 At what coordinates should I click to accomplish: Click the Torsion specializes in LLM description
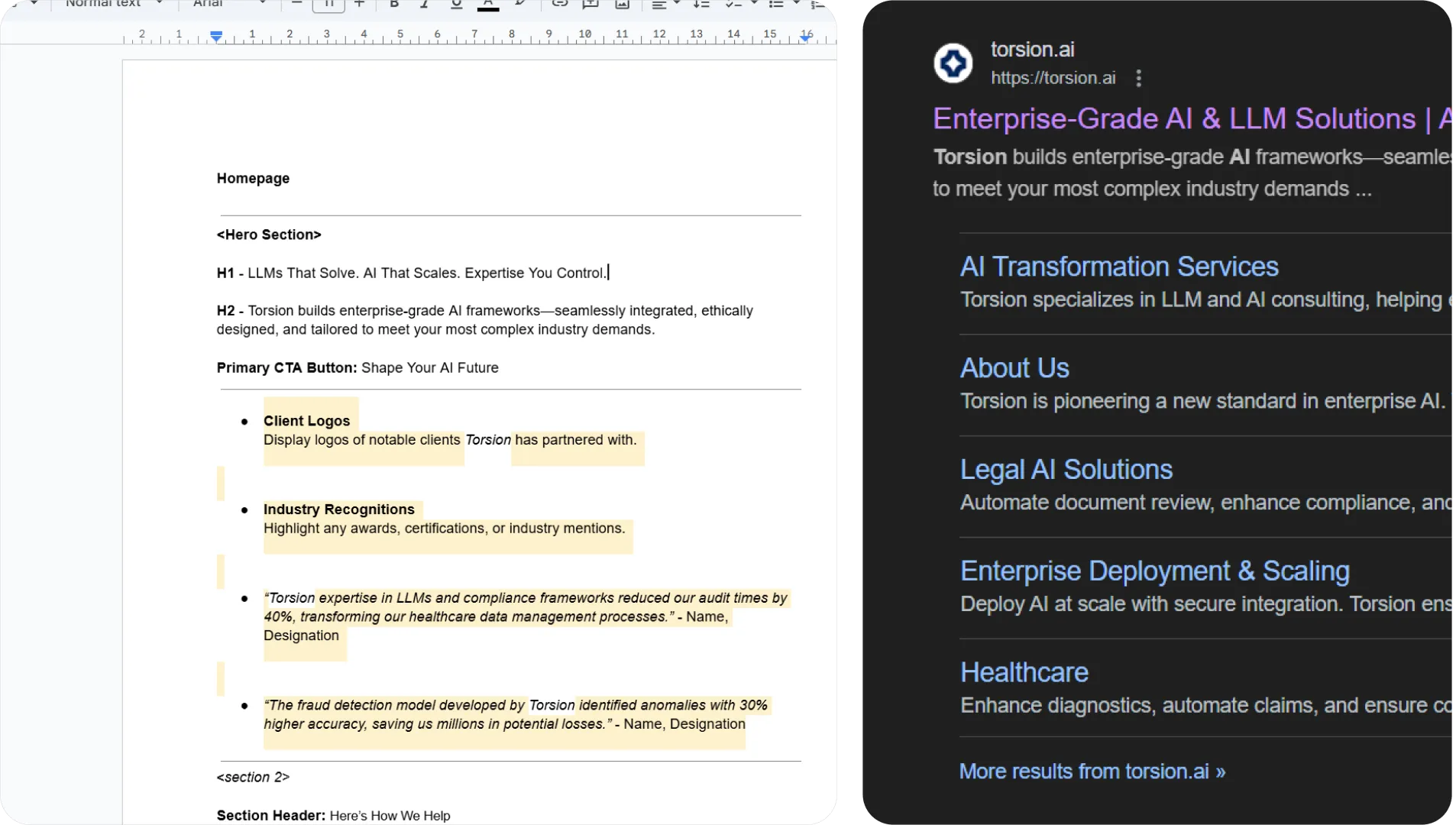pyautogui.click(x=1205, y=299)
